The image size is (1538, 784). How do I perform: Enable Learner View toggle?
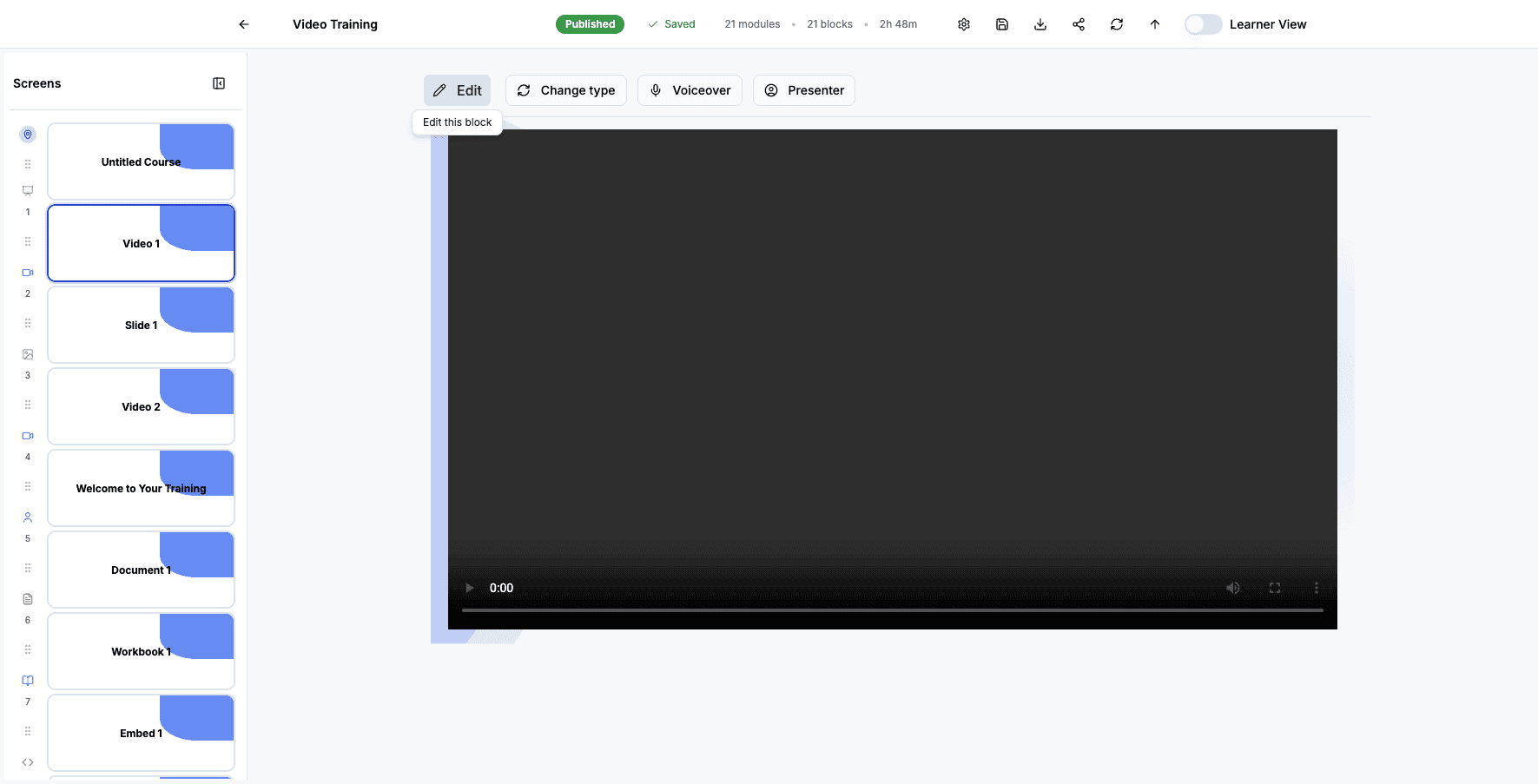tap(1203, 24)
